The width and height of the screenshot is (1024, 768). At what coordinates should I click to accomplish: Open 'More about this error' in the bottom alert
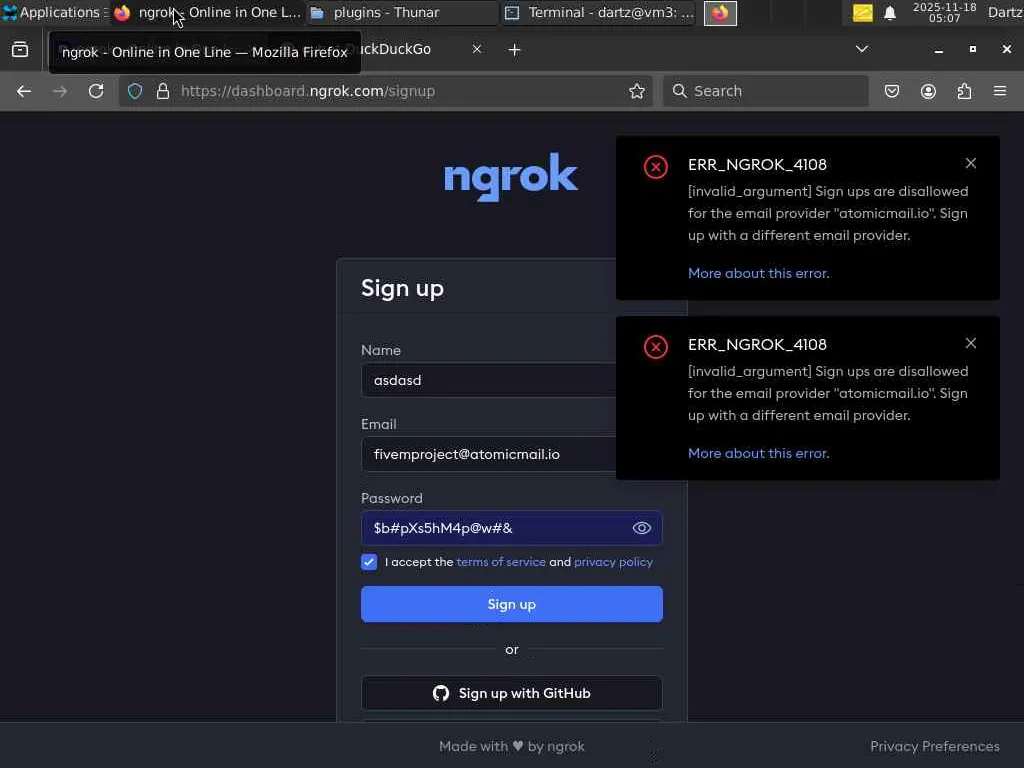coord(758,454)
